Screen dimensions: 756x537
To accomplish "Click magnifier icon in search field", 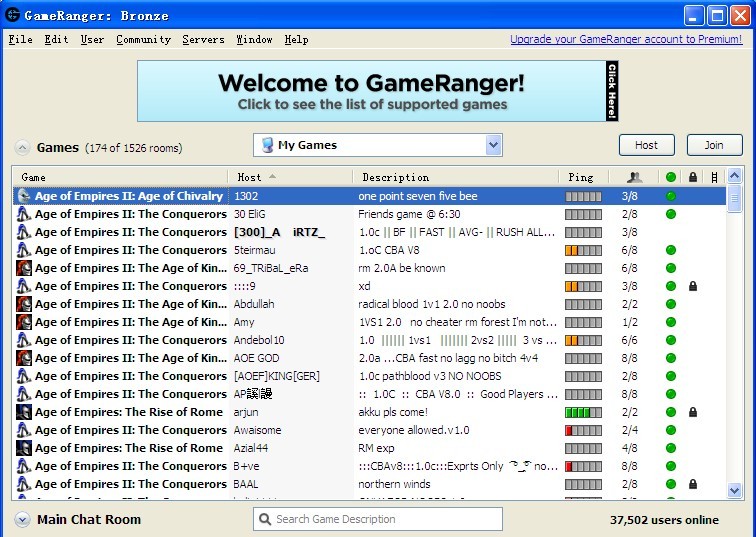I will coord(265,519).
